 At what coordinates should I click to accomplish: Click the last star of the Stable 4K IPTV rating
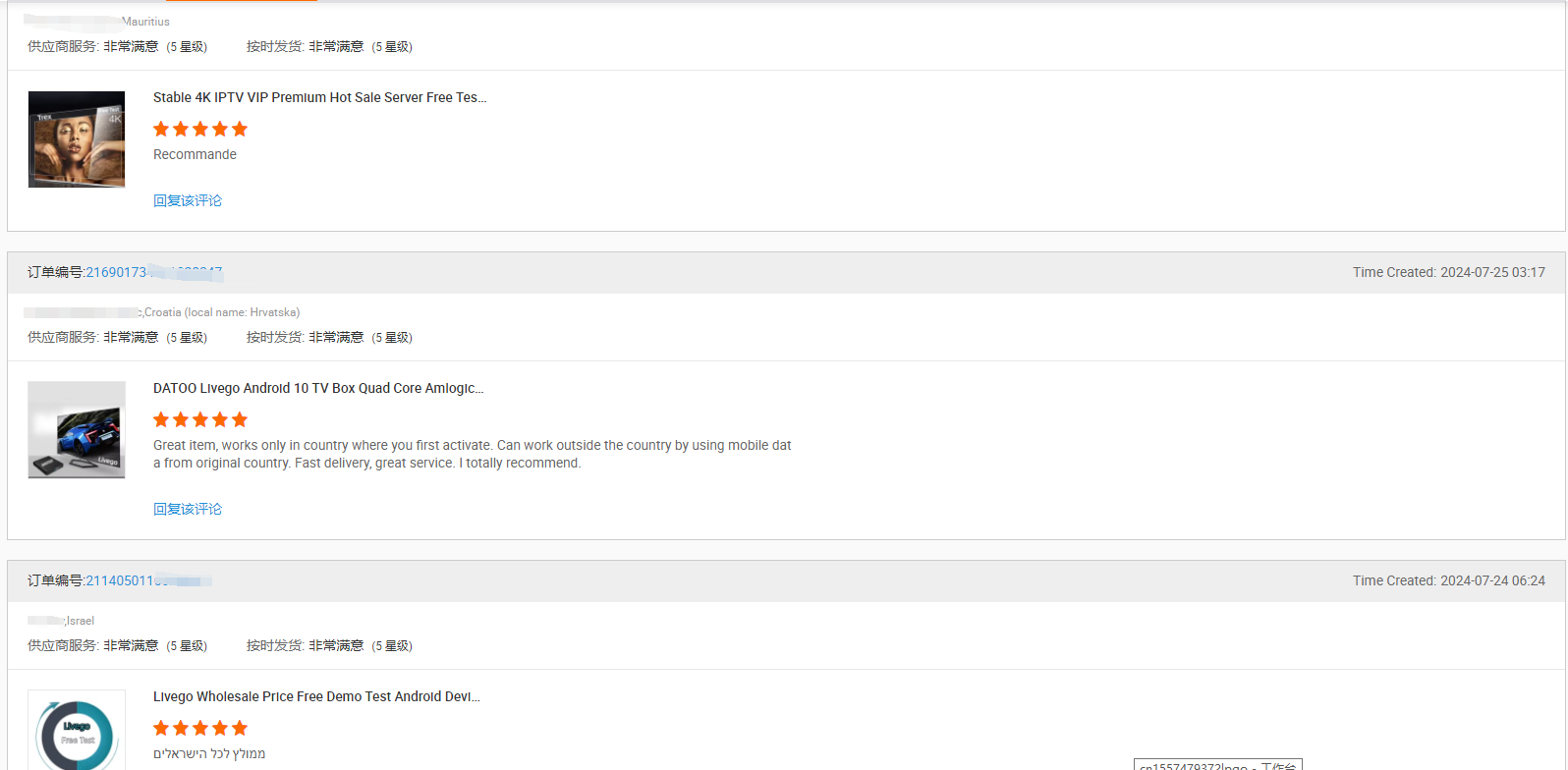(240, 129)
